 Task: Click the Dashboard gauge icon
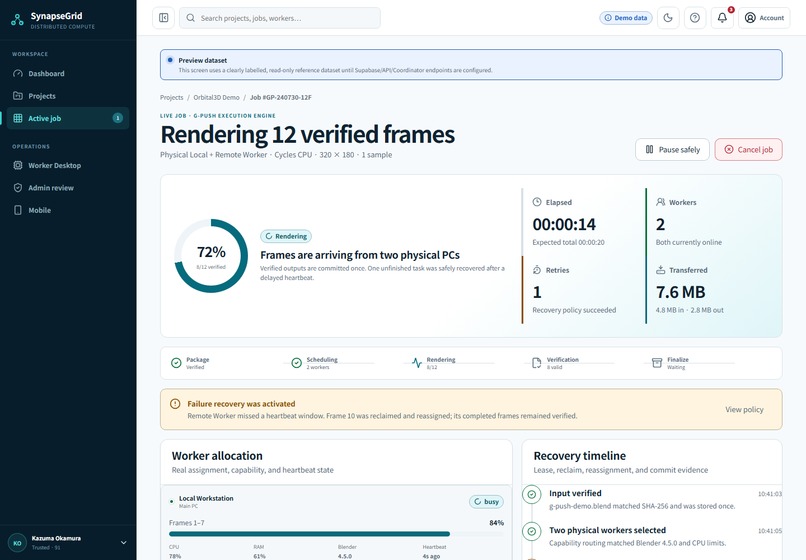coord(18,74)
